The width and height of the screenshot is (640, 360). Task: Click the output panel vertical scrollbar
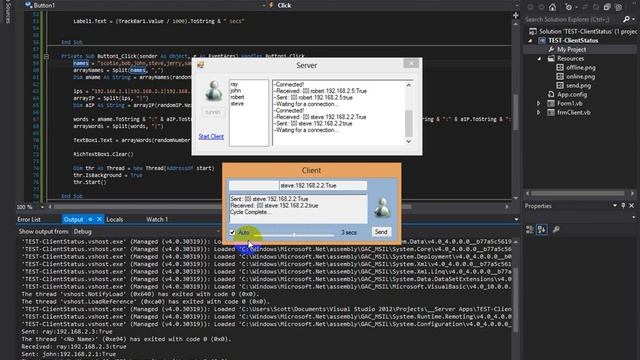[x=516, y=299]
